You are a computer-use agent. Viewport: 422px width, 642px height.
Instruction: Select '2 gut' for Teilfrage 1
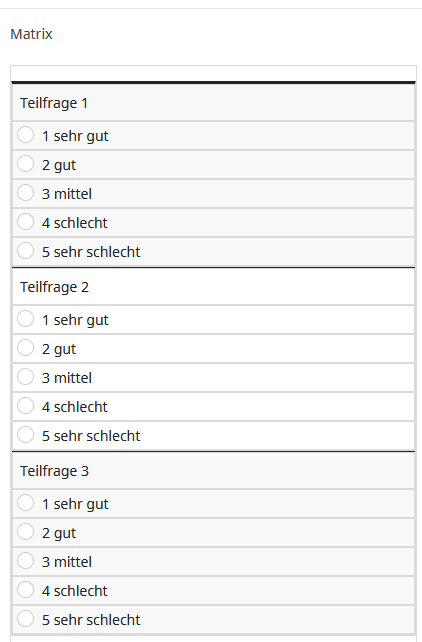pyautogui.click(x=25, y=164)
